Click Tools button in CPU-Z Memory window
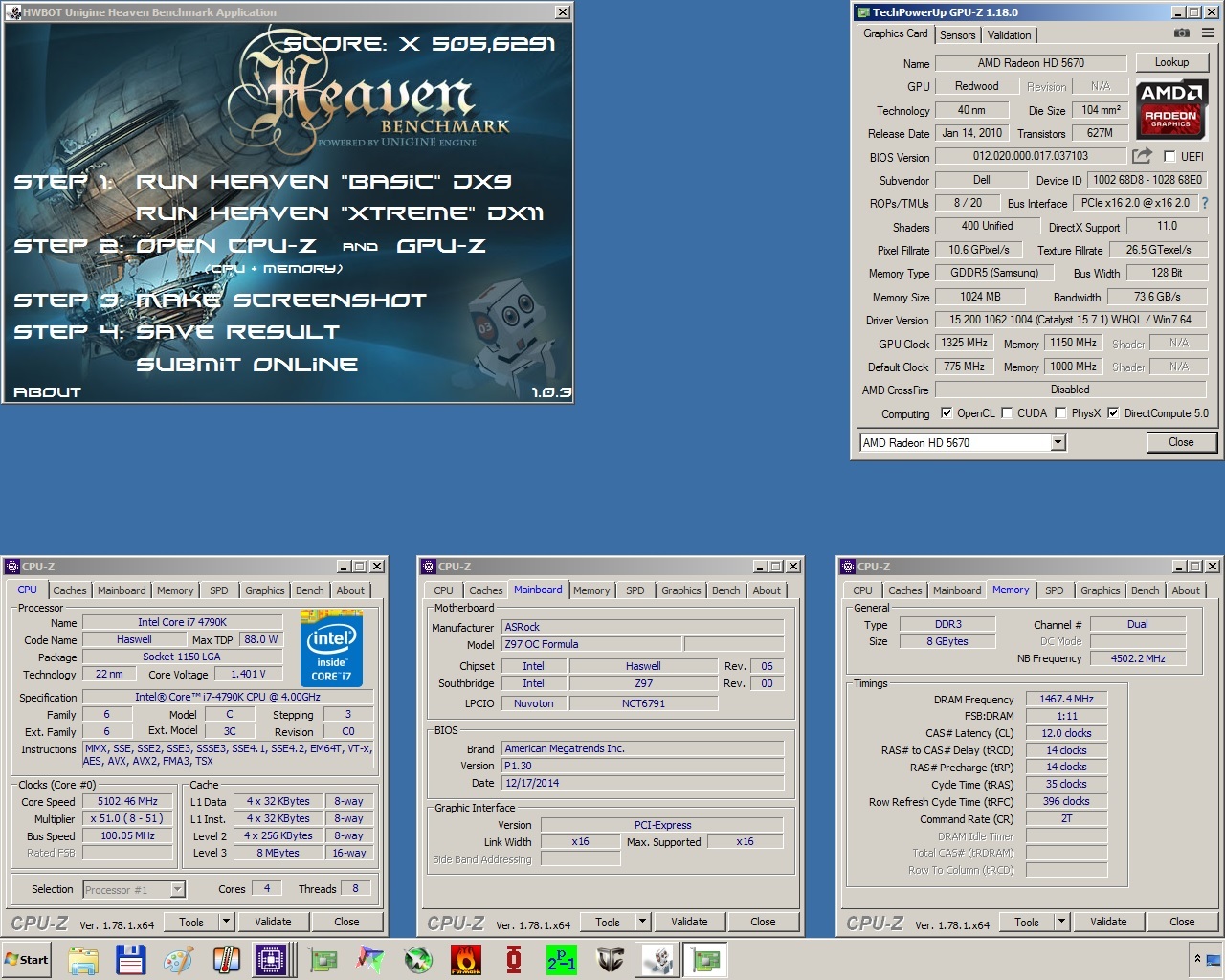The height and width of the screenshot is (980, 1225). pos(1027,922)
